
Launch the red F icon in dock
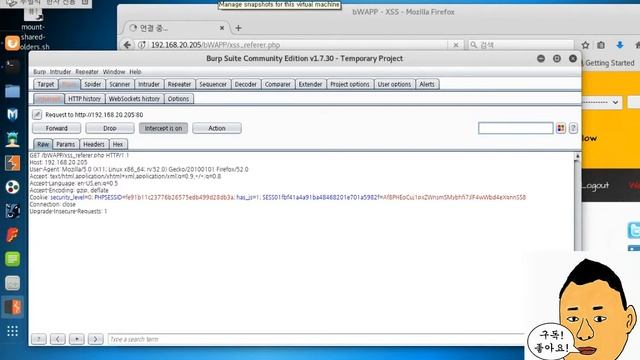tap(12, 235)
